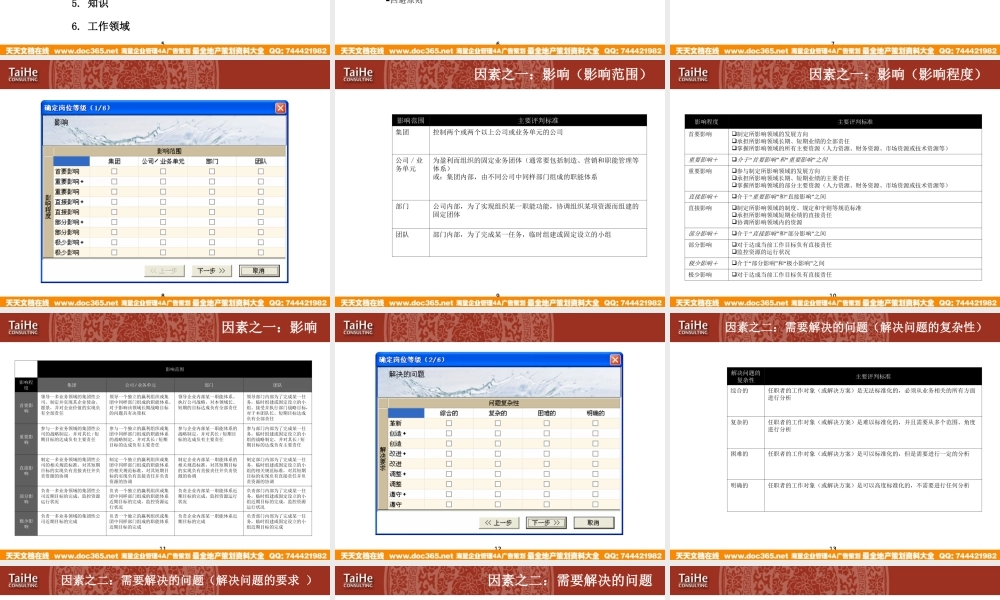The image size is (1000, 600).
Task: Click 明确的 column header in dialog 2/6
Action: pyautogui.click(x=595, y=413)
